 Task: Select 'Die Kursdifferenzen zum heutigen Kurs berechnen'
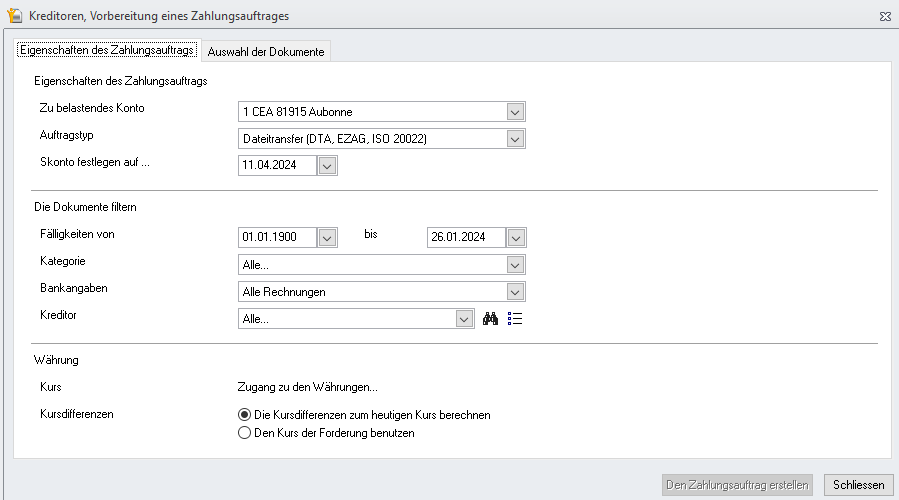point(365,415)
